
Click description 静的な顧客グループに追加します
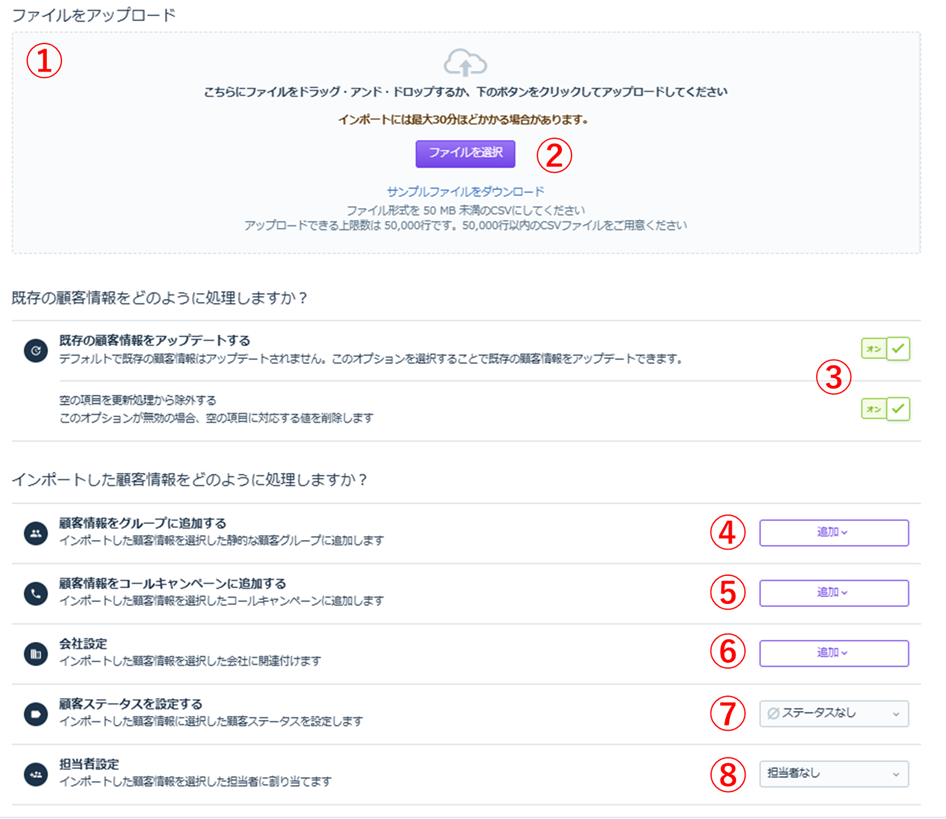[x=221, y=541]
